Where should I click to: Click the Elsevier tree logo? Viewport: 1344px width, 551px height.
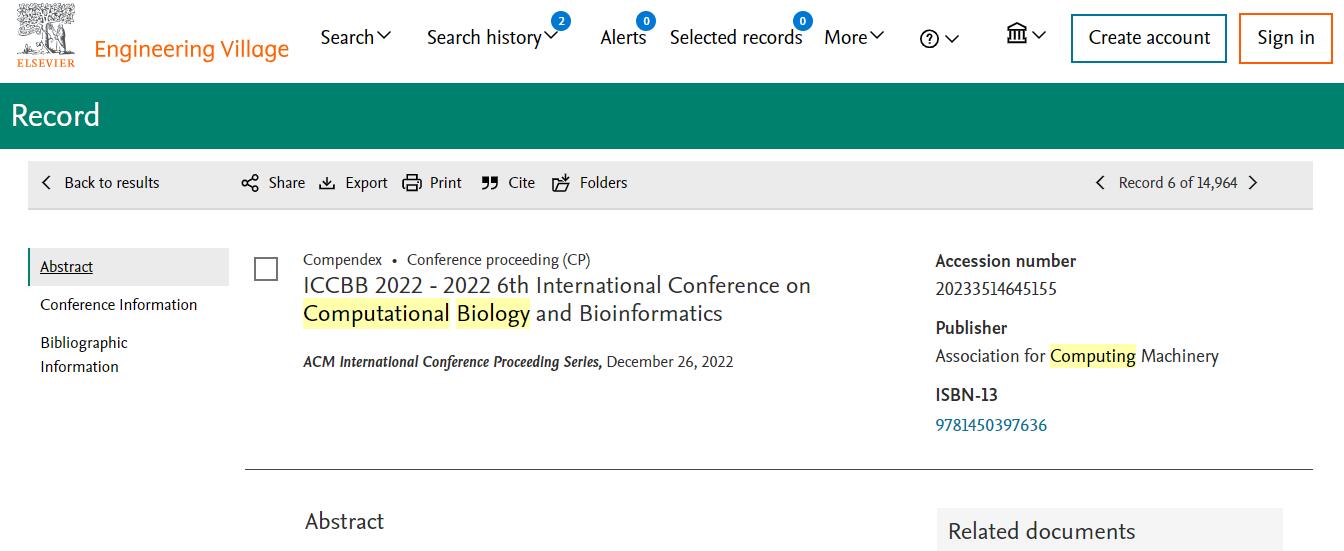point(46,35)
